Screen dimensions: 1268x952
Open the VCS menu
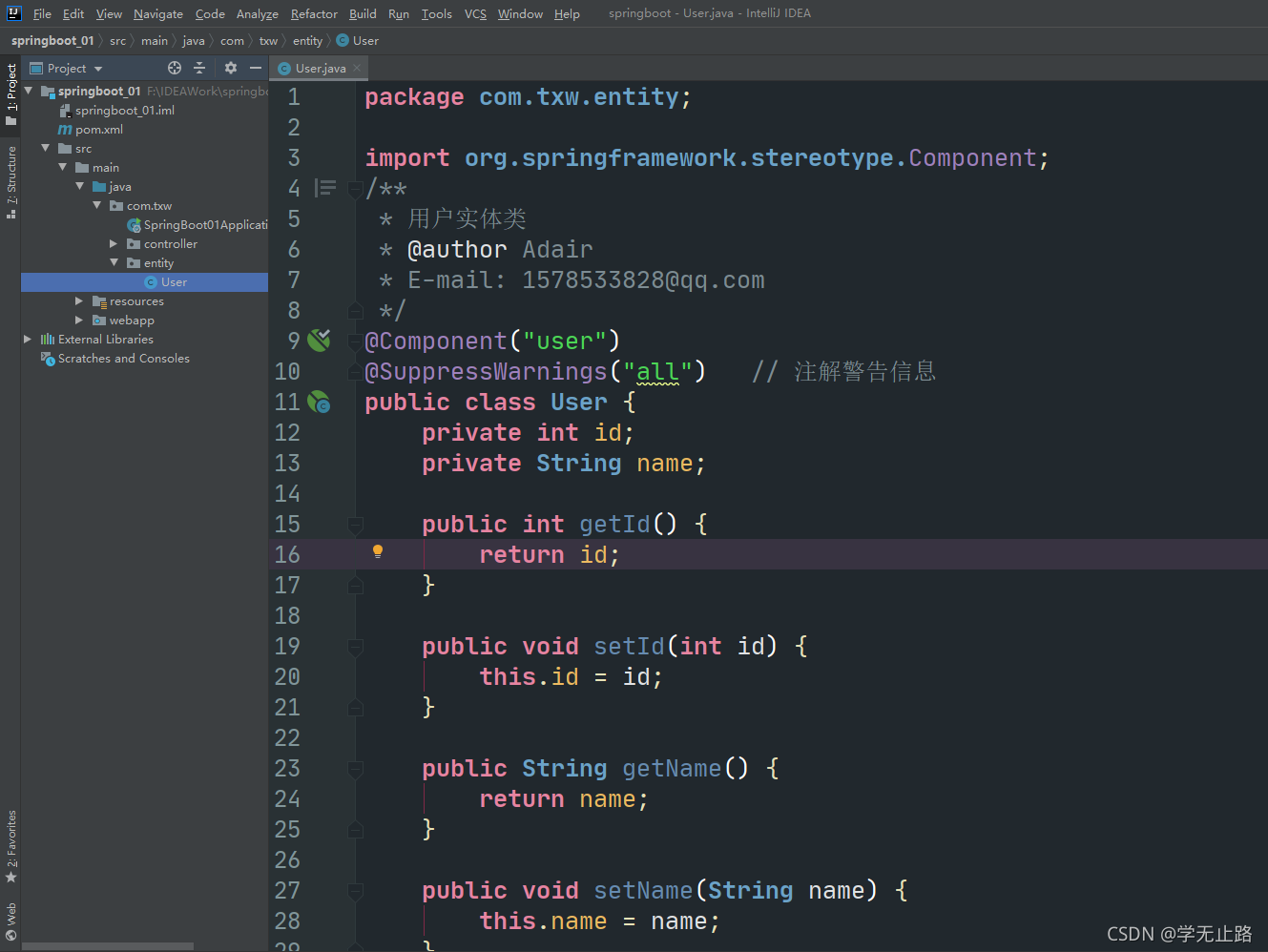(475, 13)
